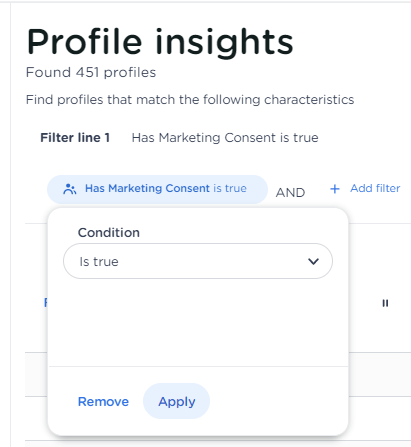
Task: Click the people icon in the filter chip
Action: tap(70, 189)
